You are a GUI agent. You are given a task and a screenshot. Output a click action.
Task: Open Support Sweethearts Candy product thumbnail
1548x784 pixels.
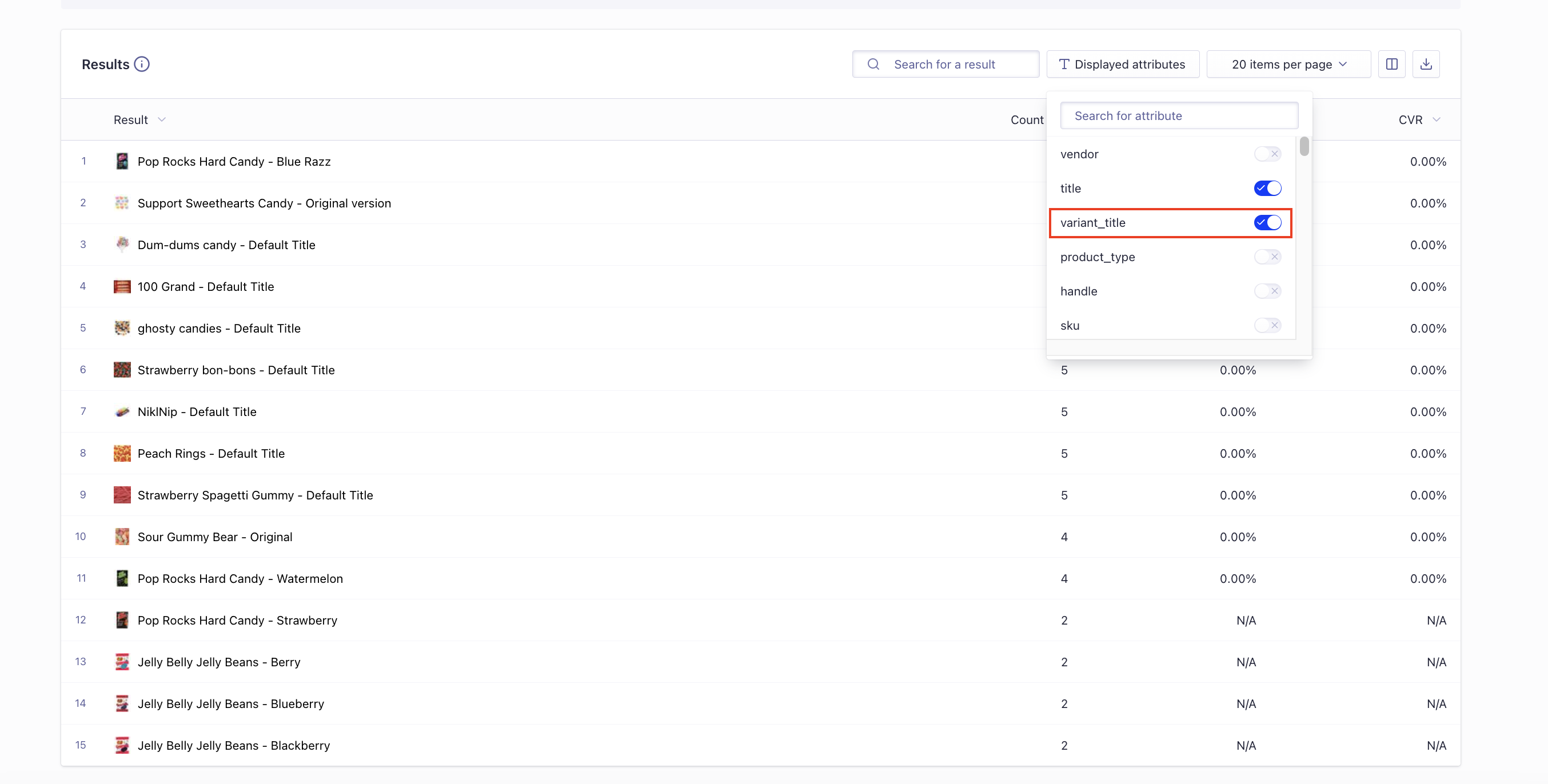pos(122,203)
